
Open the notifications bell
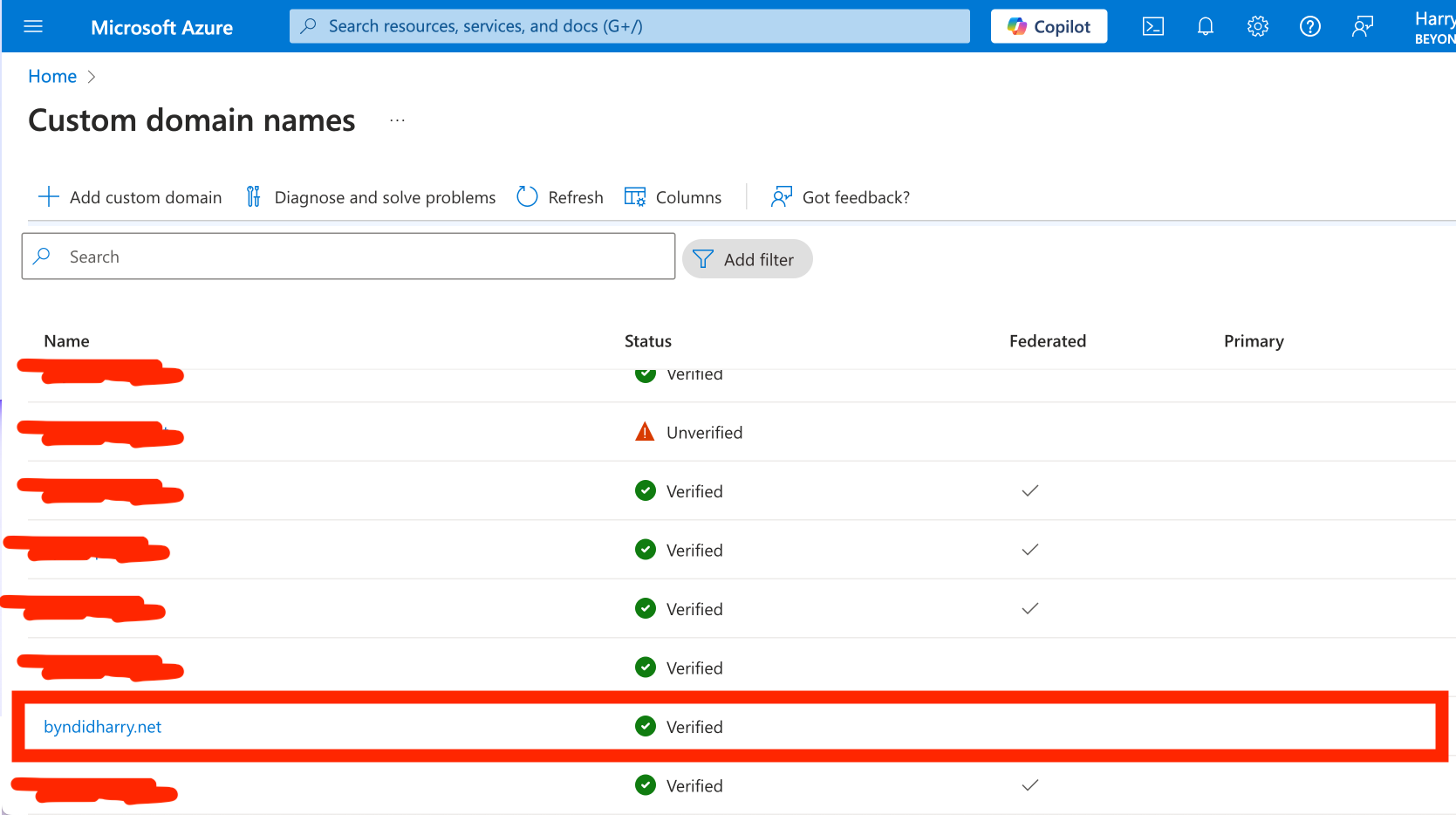pos(1206,27)
